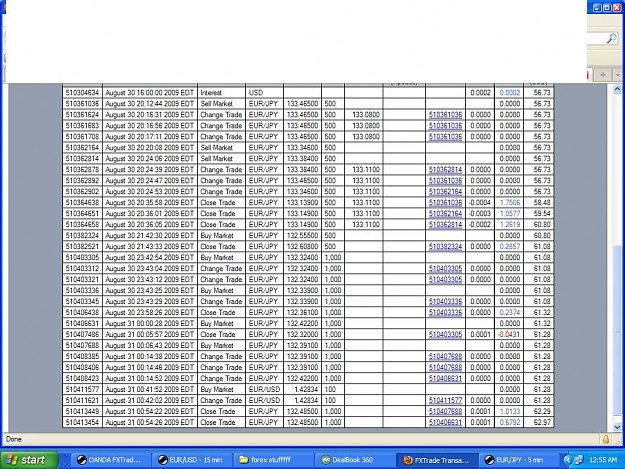Open link 510403305 in Close Trade row 510407486
The image size is (625, 469).
point(445,335)
